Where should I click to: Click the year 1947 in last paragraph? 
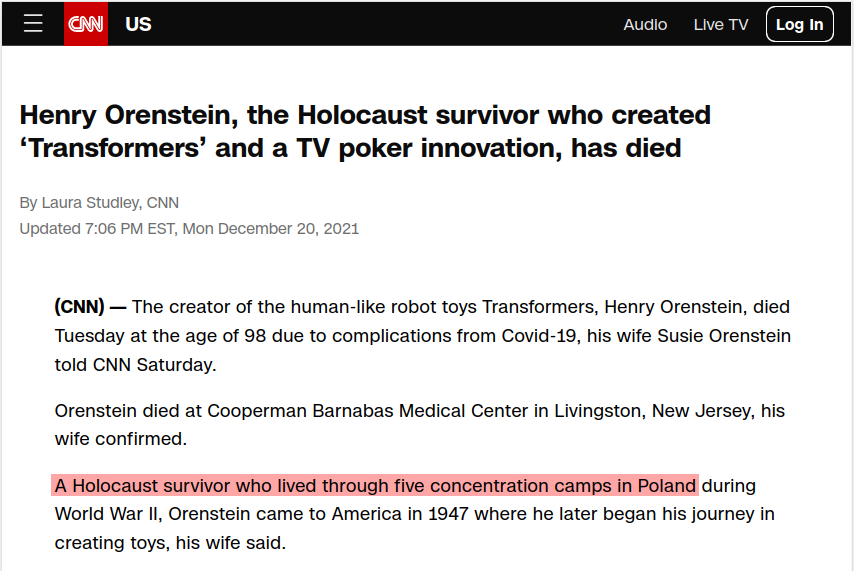tap(449, 514)
